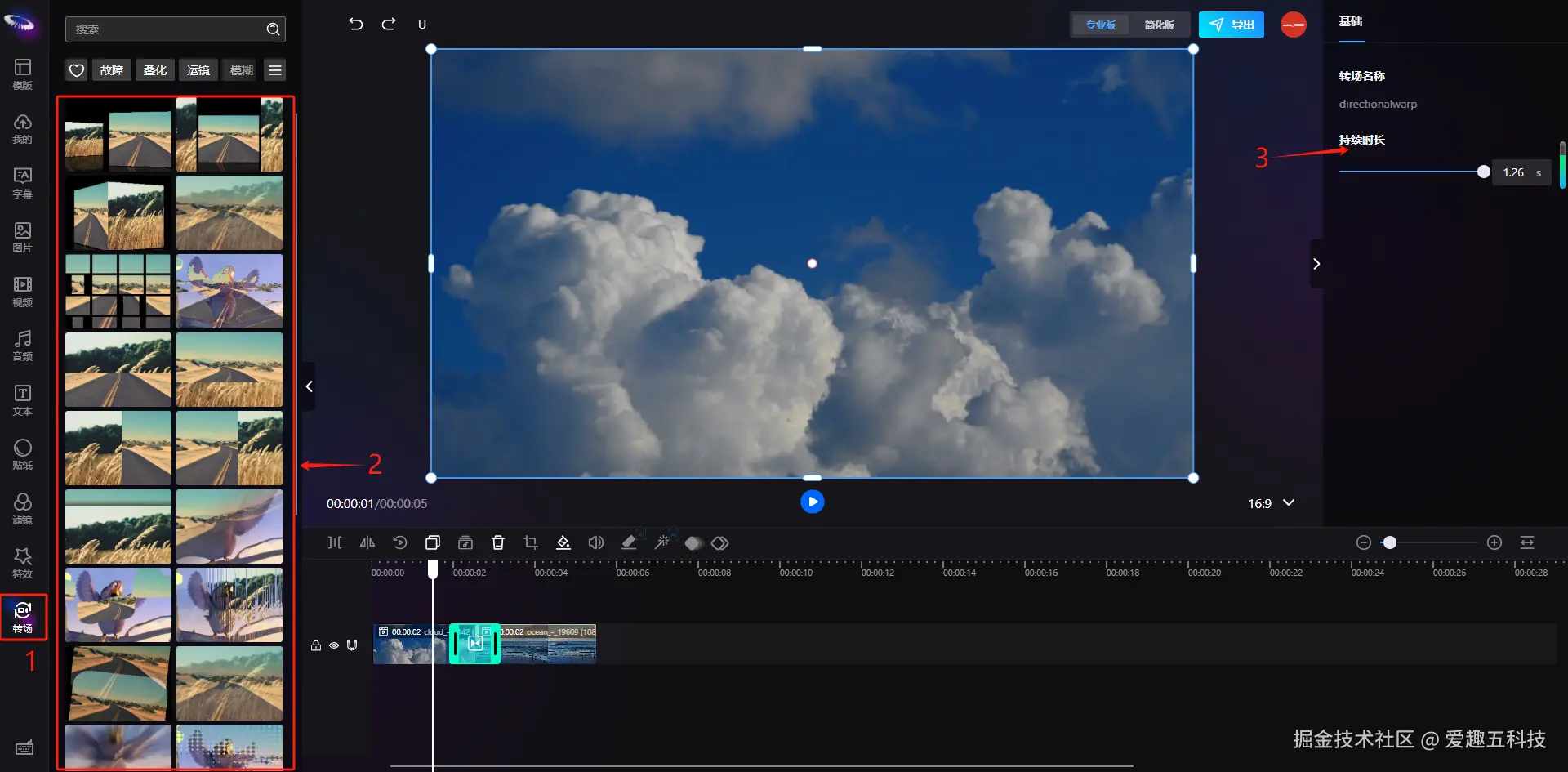The width and height of the screenshot is (1568, 772).
Task: Split the clip at the playhead
Action: click(335, 542)
